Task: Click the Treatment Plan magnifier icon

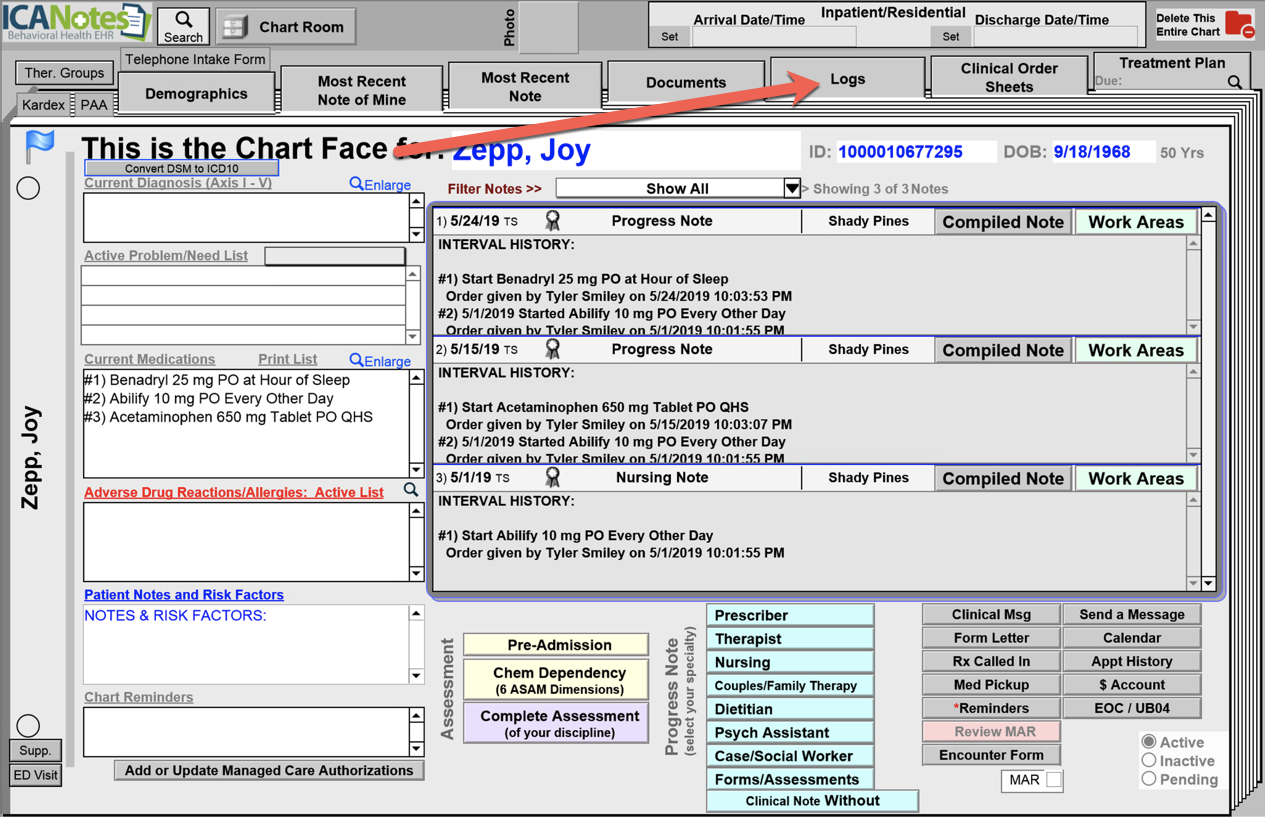Action: click(x=1235, y=82)
